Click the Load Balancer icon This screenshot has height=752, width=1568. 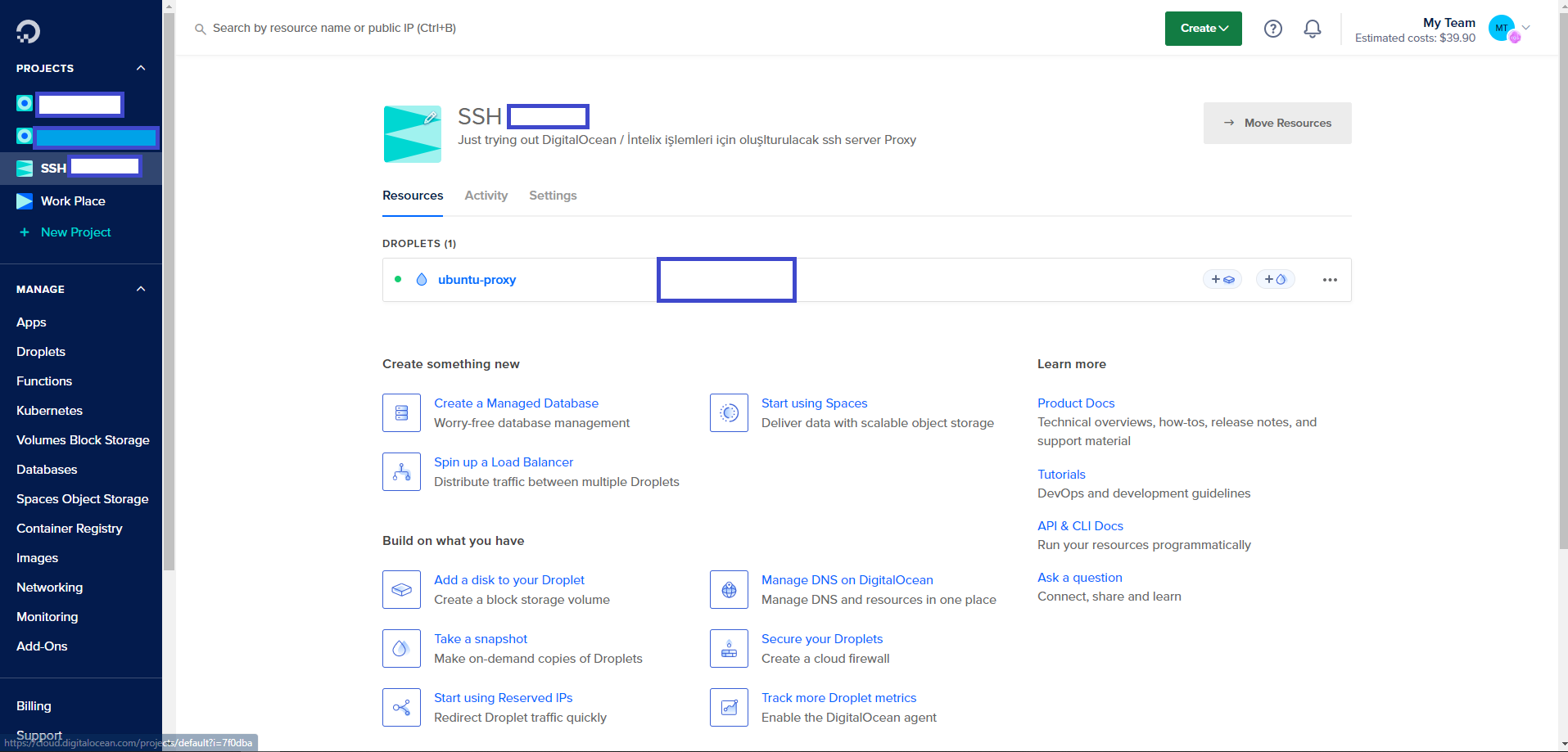[401, 472]
